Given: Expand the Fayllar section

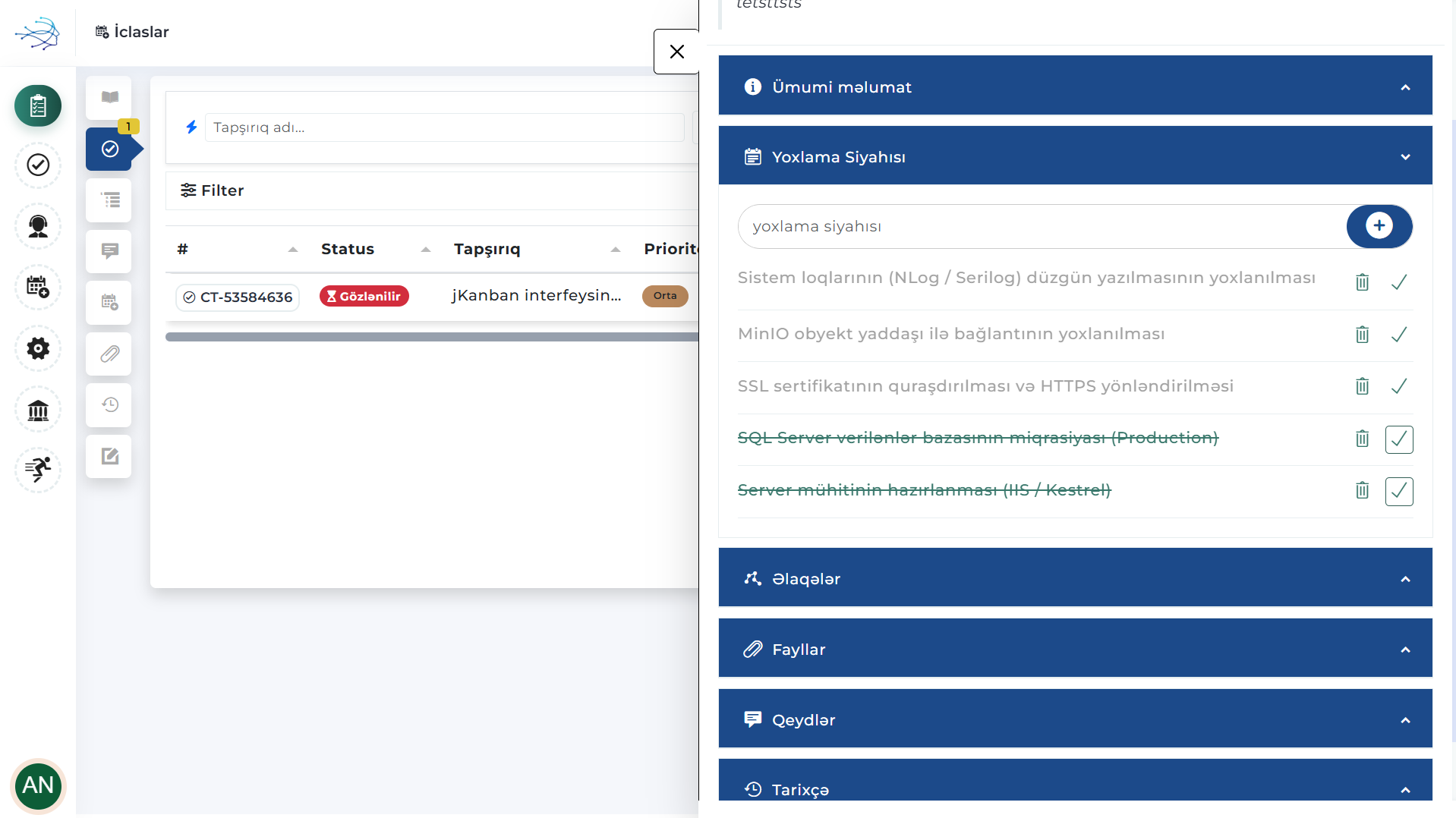Looking at the screenshot, I should [1075, 649].
